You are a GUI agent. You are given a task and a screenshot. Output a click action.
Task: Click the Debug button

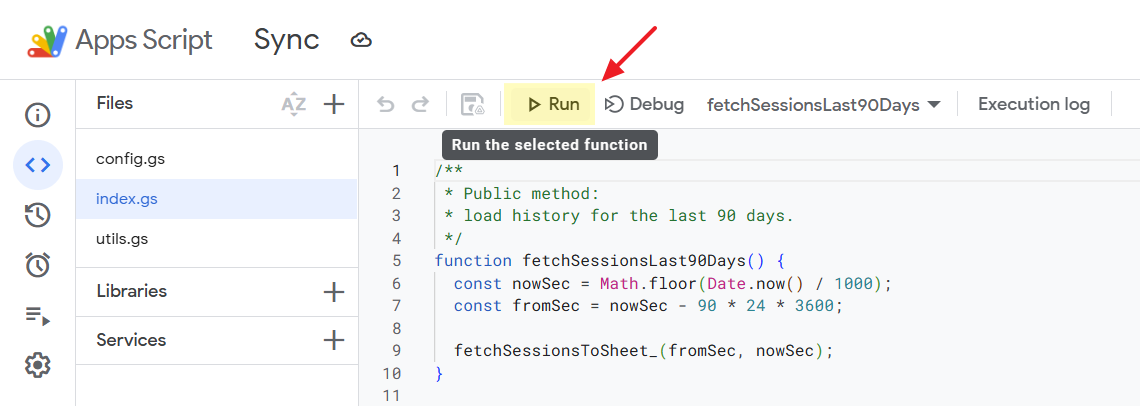(x=645, y=104)
